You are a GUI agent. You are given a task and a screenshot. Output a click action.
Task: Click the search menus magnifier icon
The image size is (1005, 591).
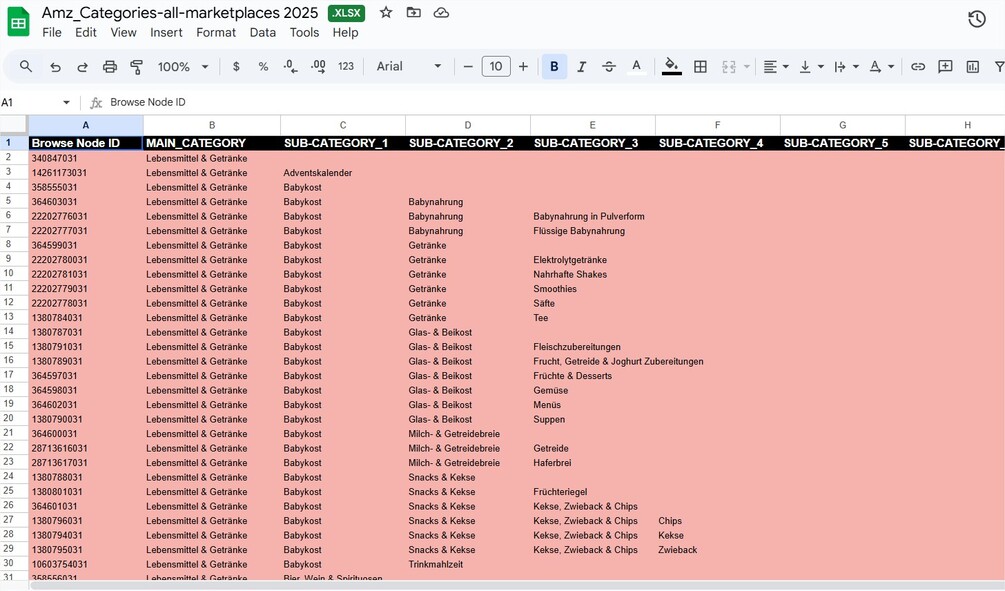(26, 66)
